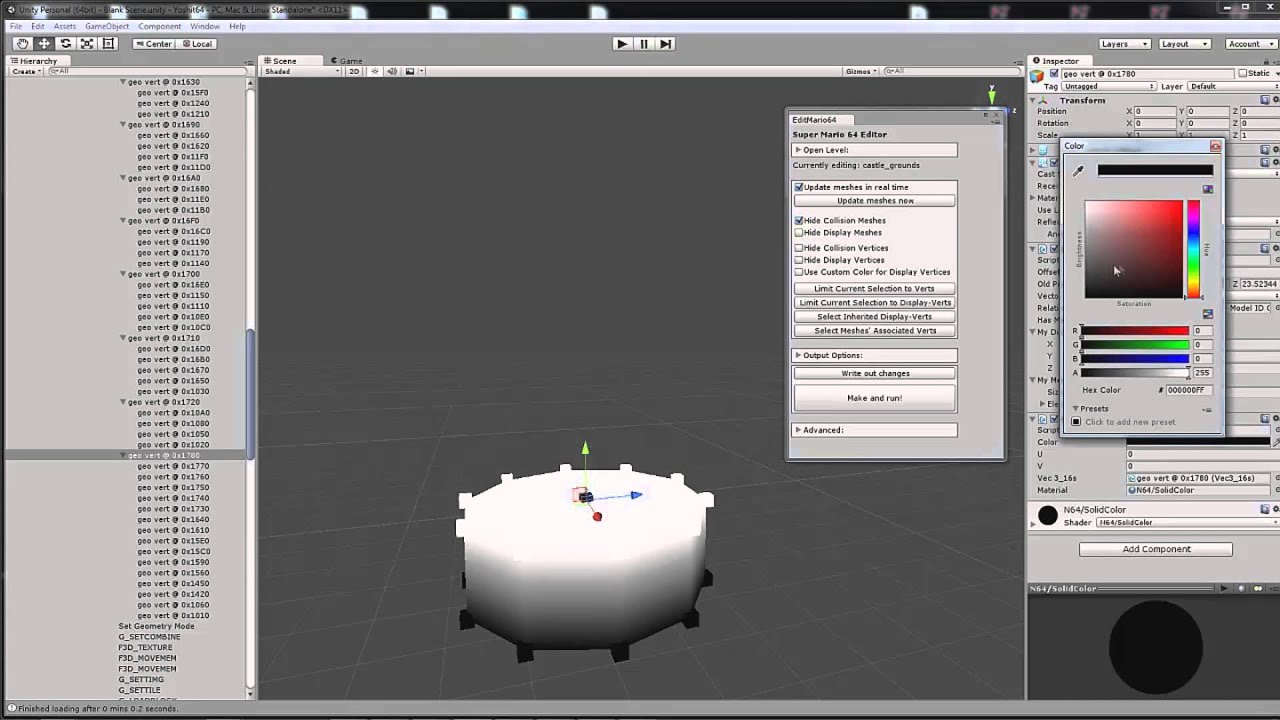Open the Layers dropdown

[x=1125, y=44]
